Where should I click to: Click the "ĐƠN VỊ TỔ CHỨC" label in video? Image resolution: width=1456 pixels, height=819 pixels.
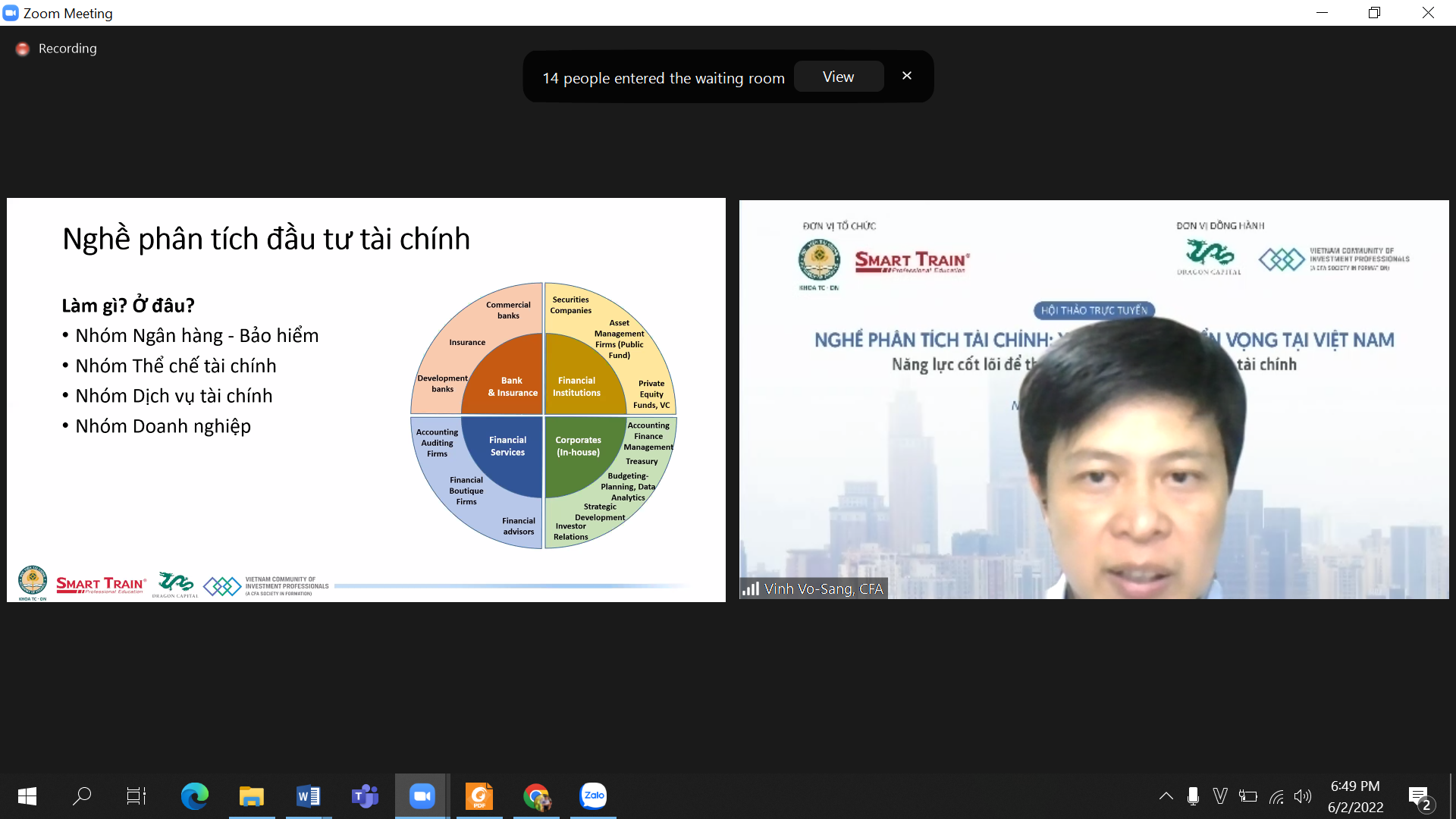839,226
